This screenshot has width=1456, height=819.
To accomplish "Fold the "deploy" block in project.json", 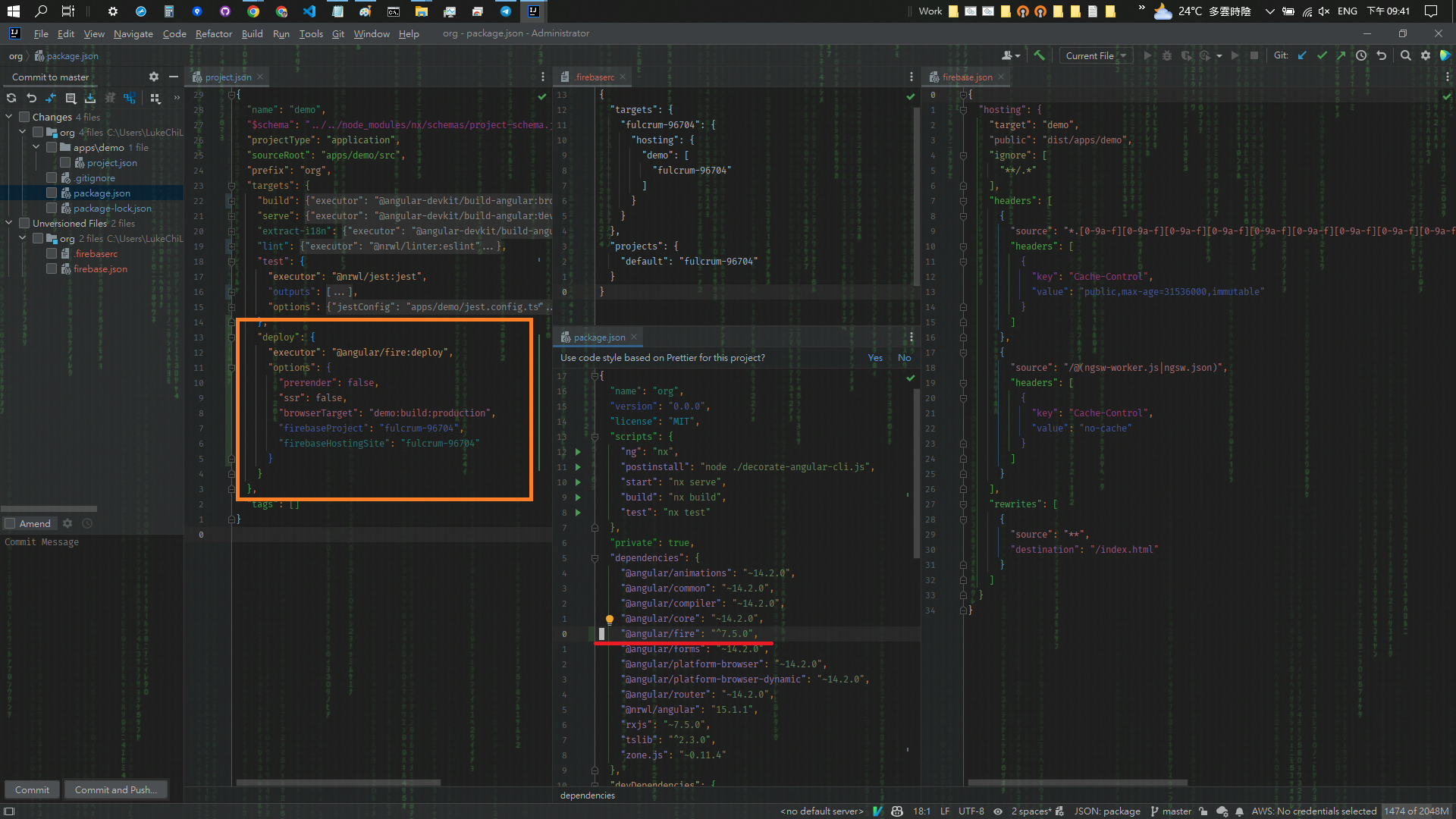I will point(231,337).
